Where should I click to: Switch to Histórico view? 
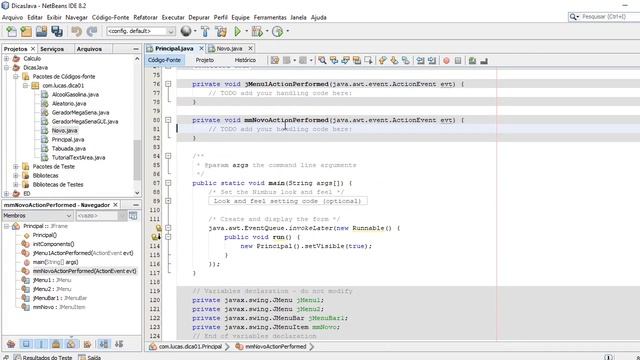[x=245, y=60]
